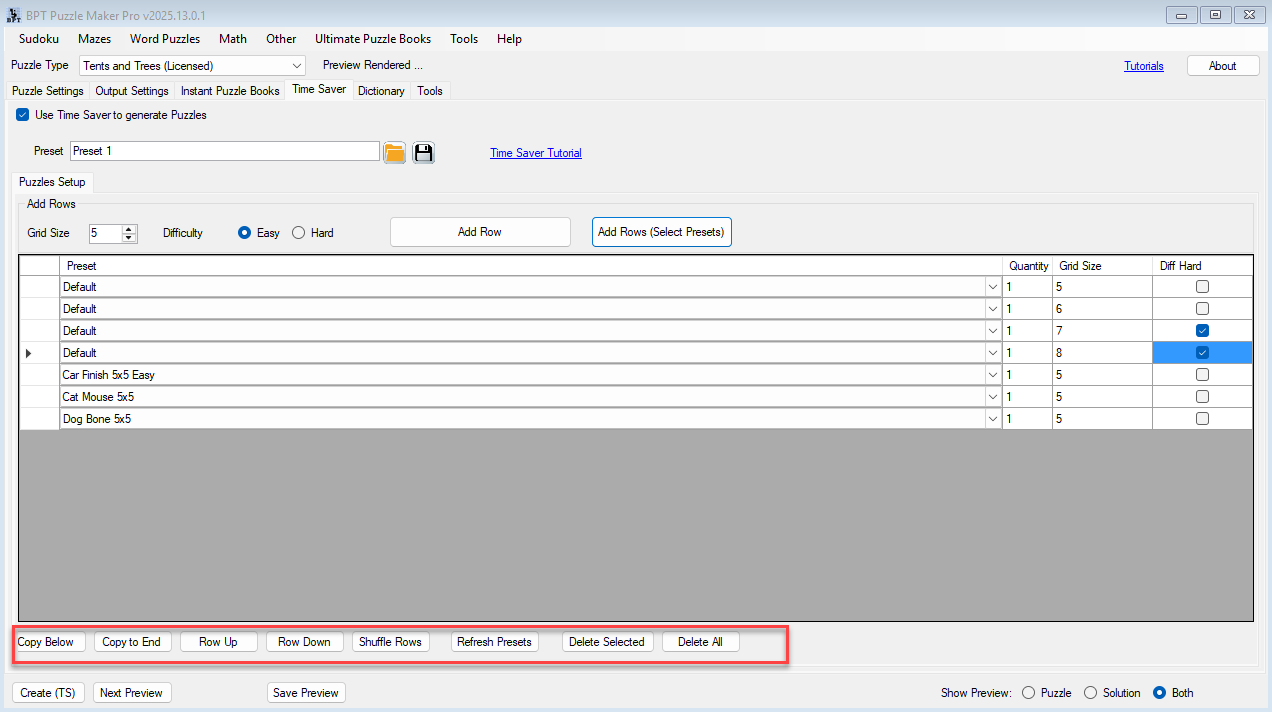Toggle Use Time Saver to generate Puzzles
The image size is (1272, 712).
coord(22,115)
